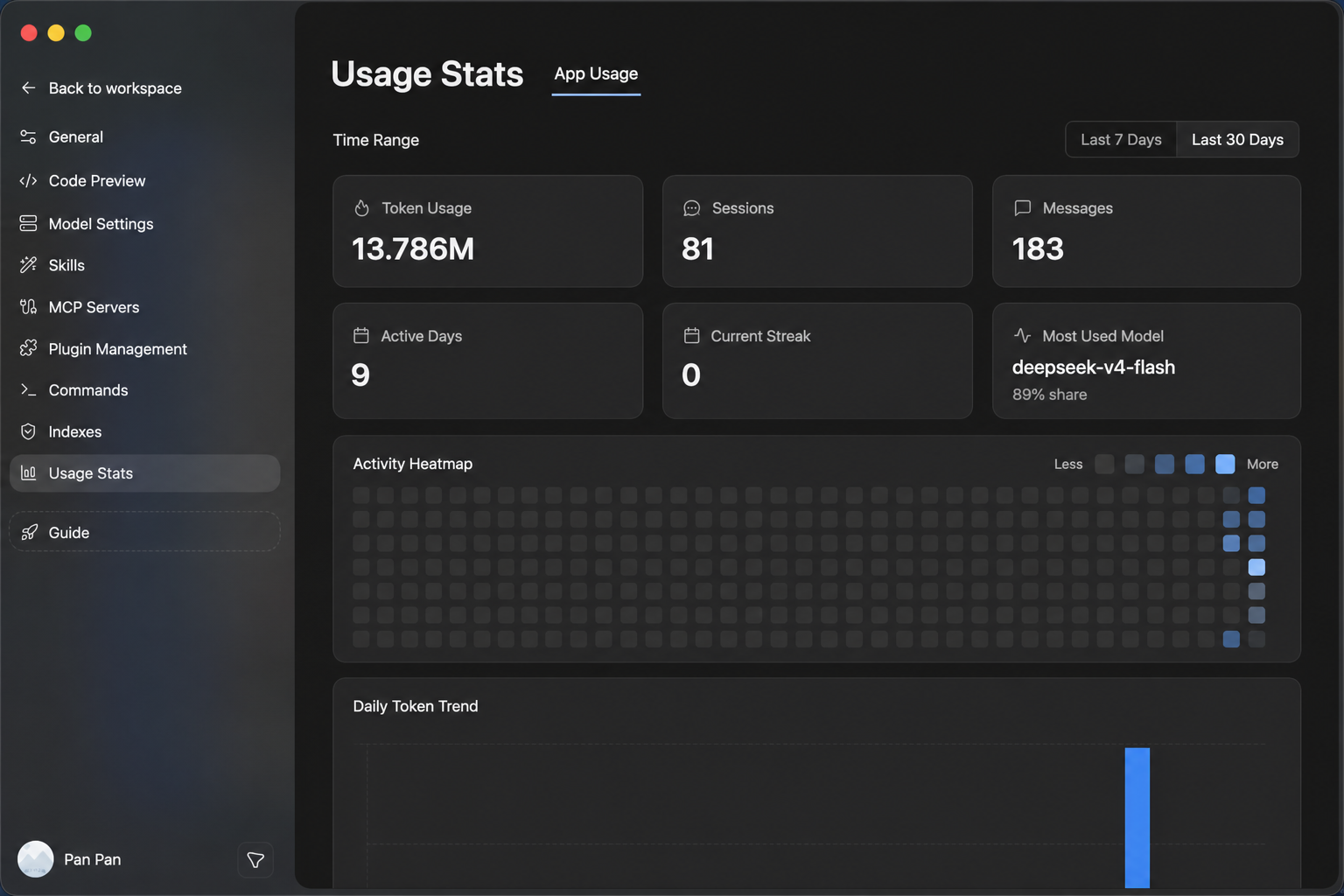Image resolution: width=1344 pixels, height=896 pixels.
Task: Open the Indexes section
Action: (145, 431)
